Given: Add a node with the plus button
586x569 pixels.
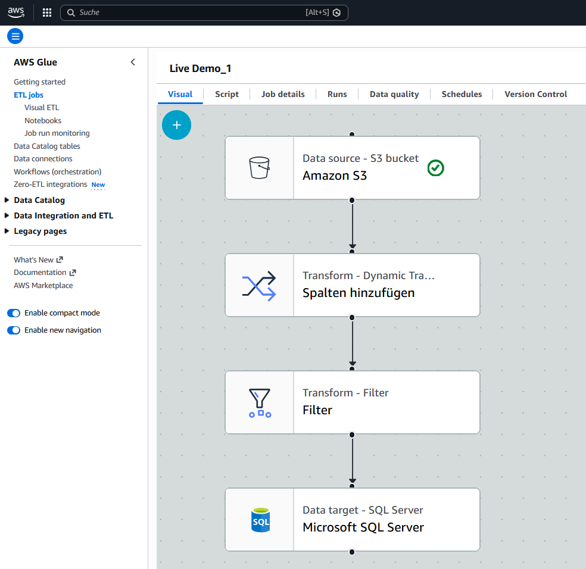Looking at the screenshot, I should tap(176, 125).
